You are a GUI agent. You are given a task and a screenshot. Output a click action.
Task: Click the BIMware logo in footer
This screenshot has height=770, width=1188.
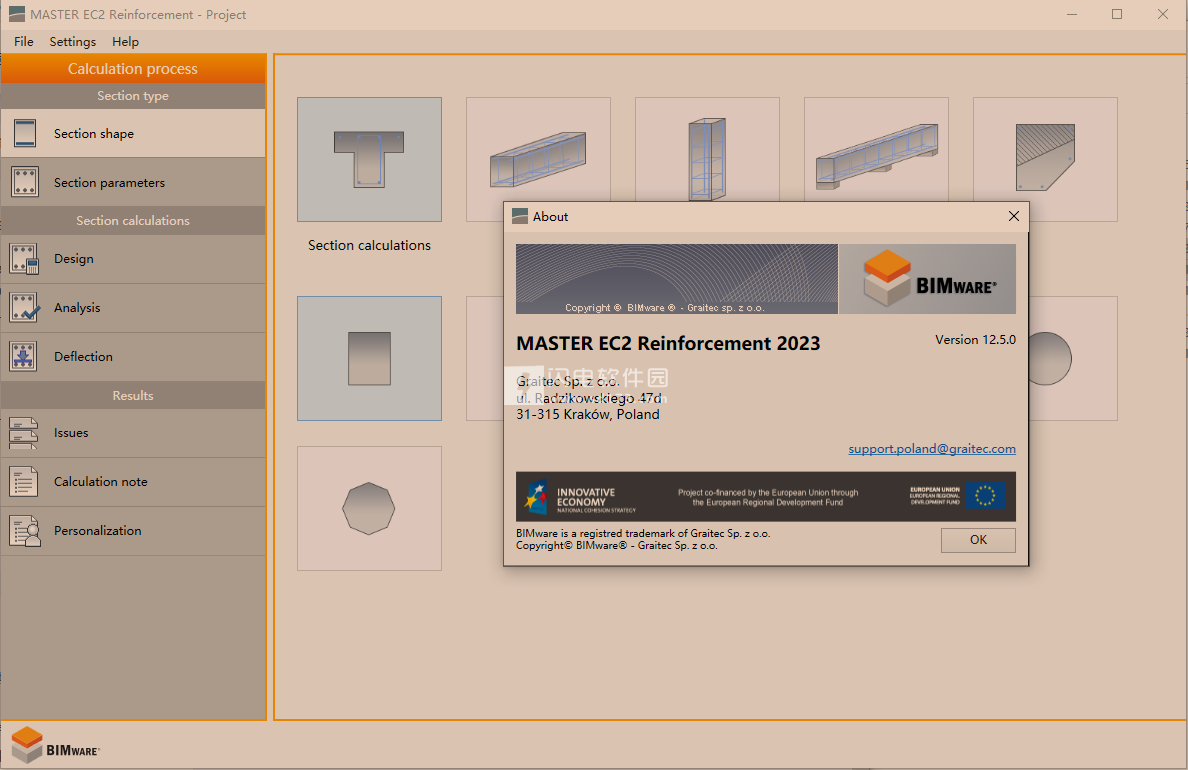tap(55, 745)
